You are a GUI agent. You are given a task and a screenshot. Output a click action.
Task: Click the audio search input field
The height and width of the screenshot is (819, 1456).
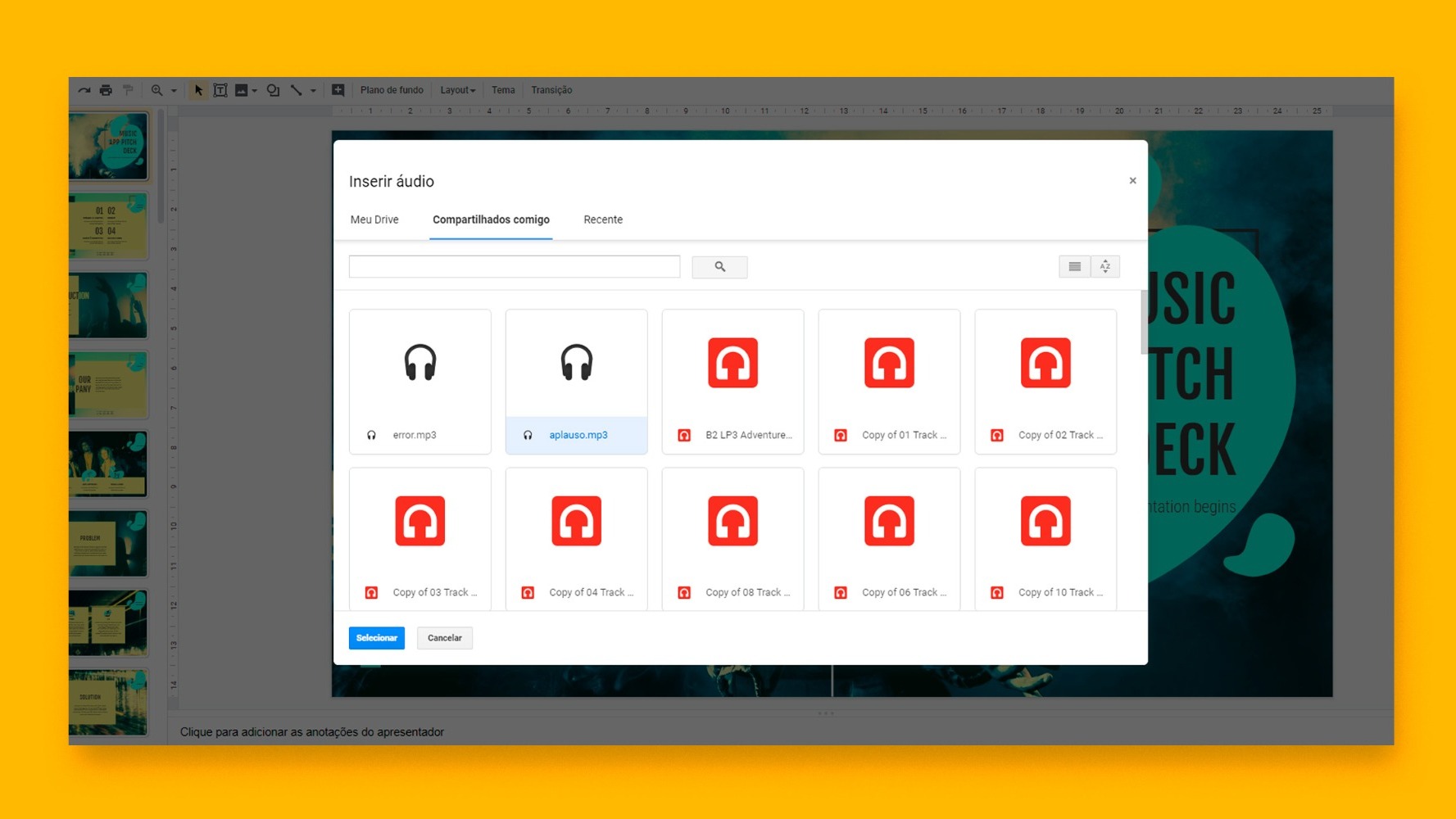point(515,267)
